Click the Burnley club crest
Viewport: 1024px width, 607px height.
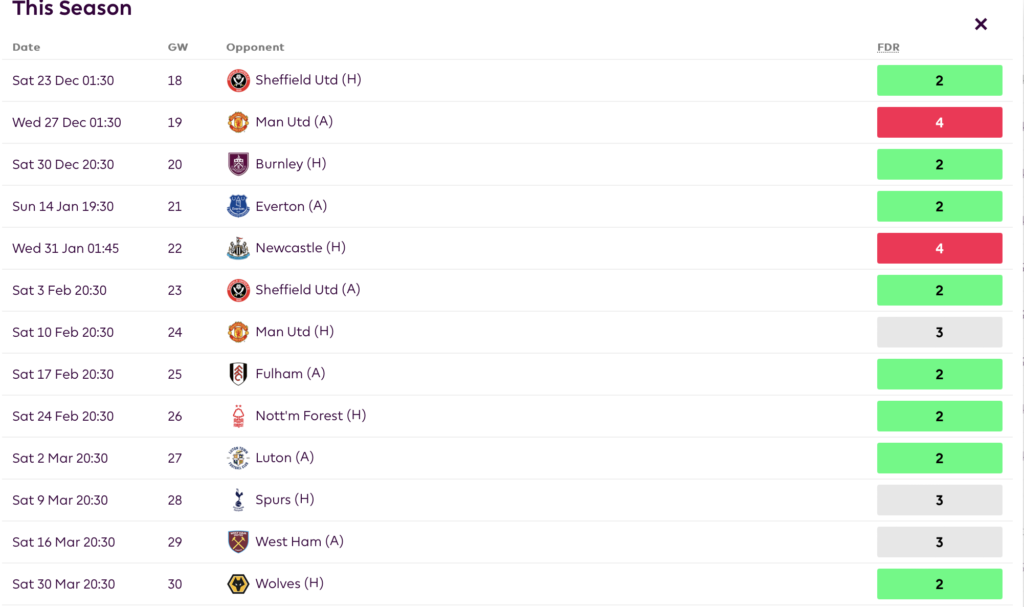coord(238,164)
